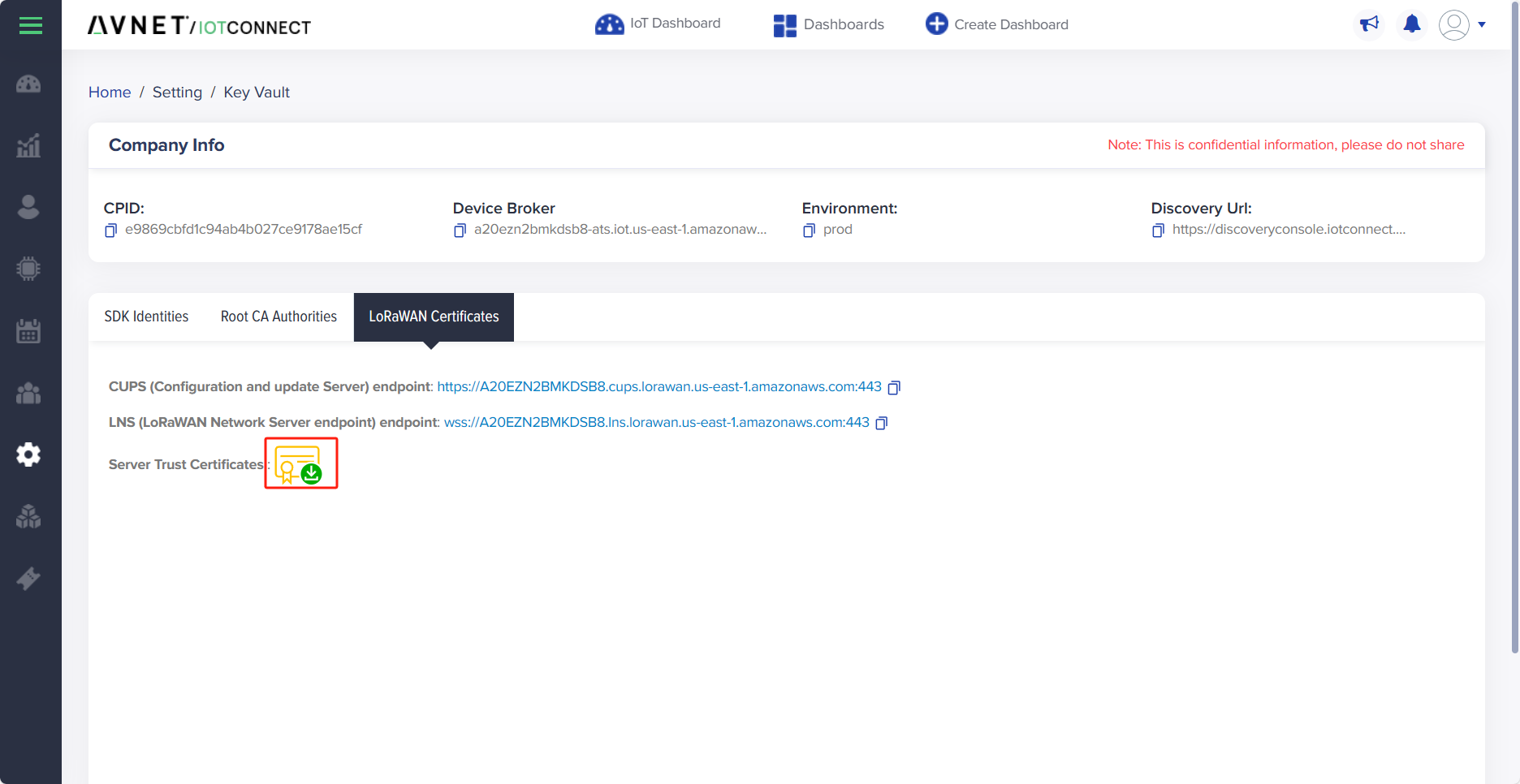This screenshot has height=784, width=1520.
Task: Open the group of people sidebar icon
Action: (28, 393)
